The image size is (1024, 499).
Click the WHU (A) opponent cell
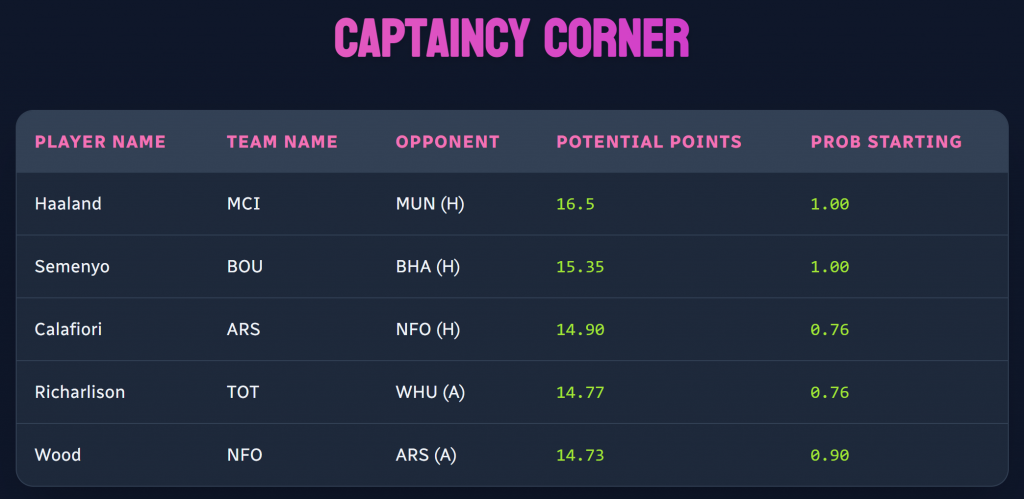coord(430,392)
